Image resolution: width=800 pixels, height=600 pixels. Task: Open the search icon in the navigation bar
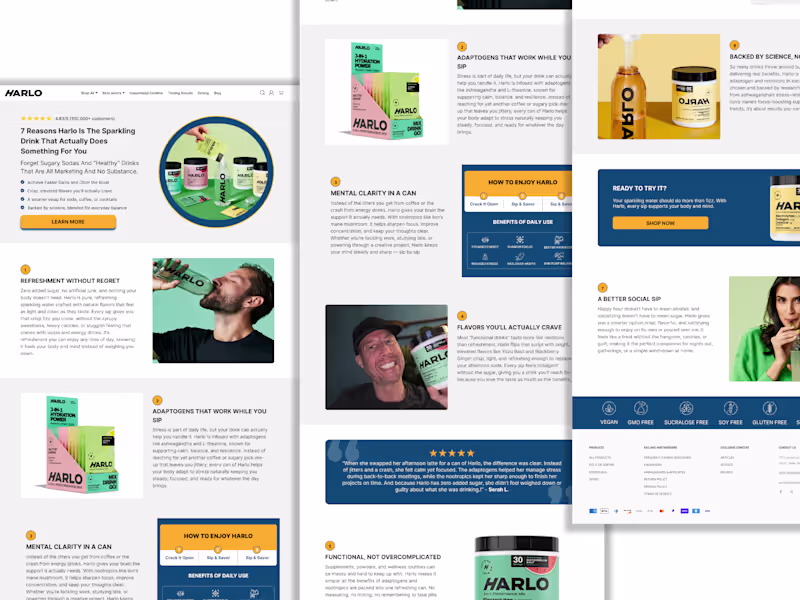262,93
